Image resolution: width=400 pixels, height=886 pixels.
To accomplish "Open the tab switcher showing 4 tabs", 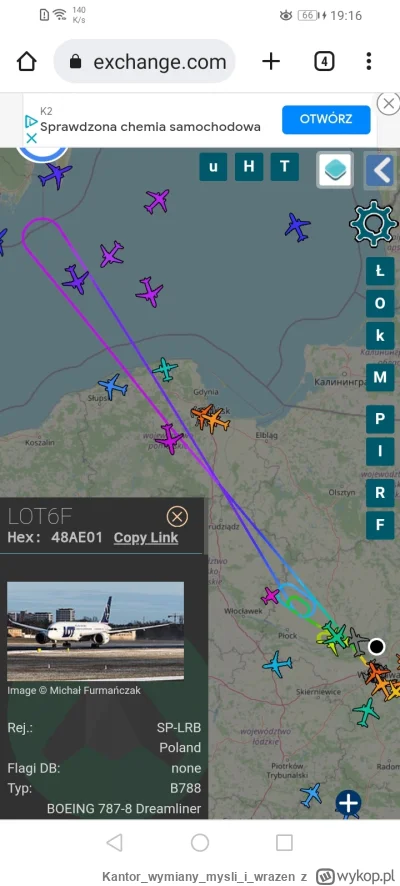I will [x=324, y=61].
